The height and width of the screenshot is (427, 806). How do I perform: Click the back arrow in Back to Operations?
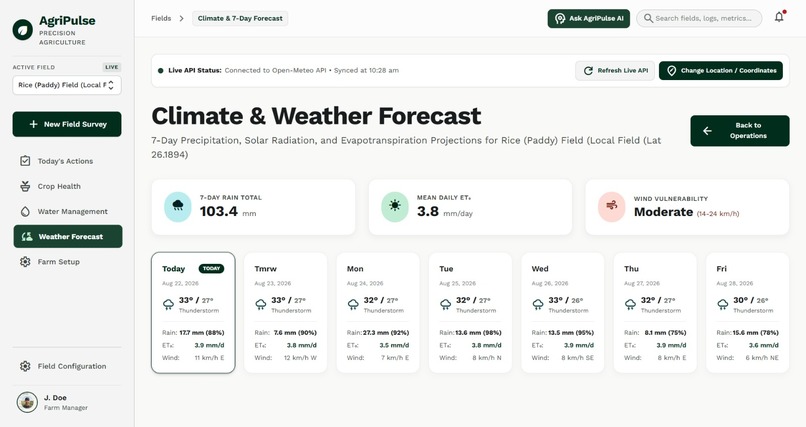point(707,131)
